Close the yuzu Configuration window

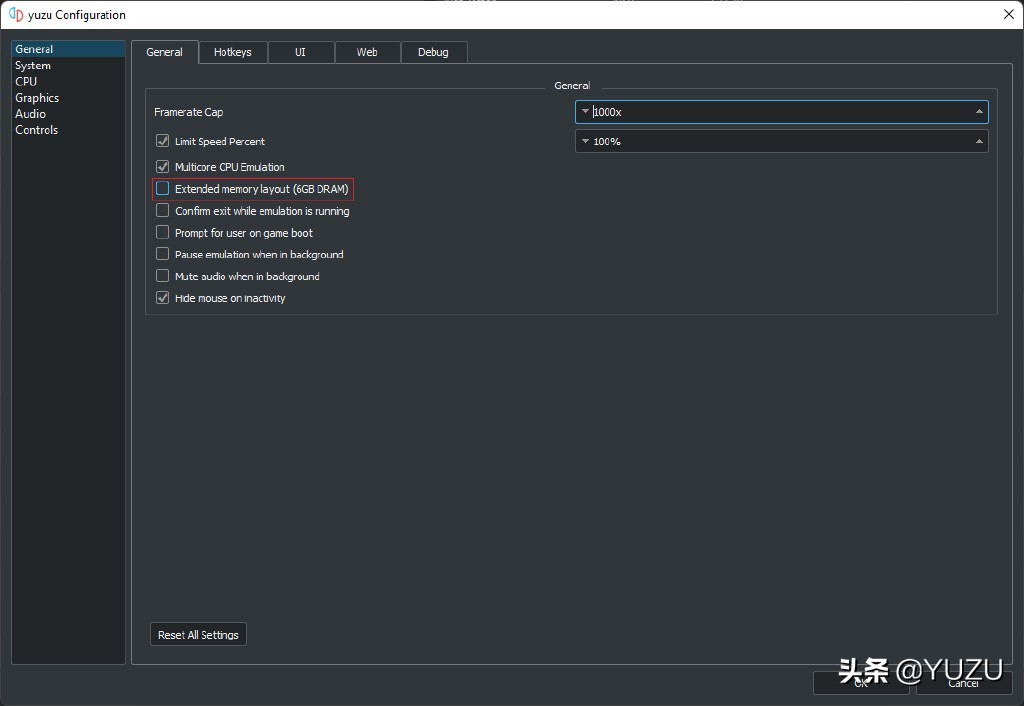click(x=1008, y=14)
